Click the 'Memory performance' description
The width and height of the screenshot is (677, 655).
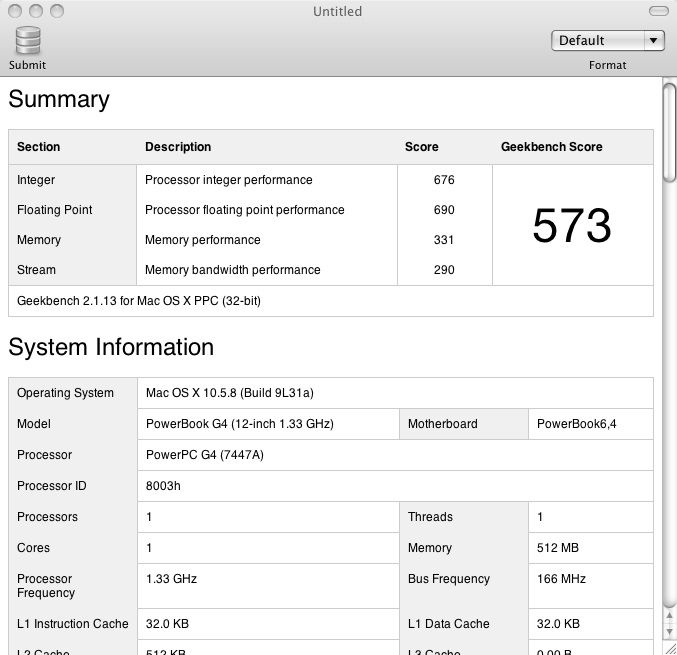pos(202,240)
